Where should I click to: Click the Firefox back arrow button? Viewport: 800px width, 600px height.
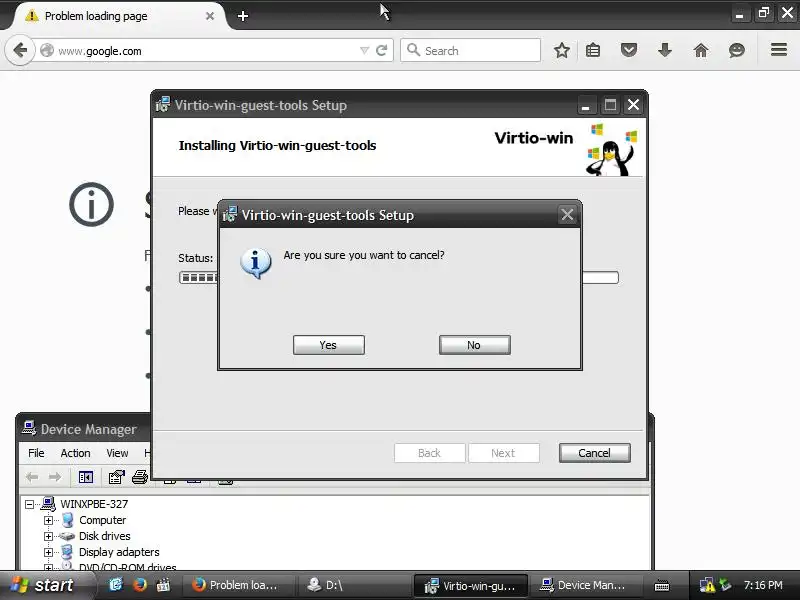click(x=20, y=51)
